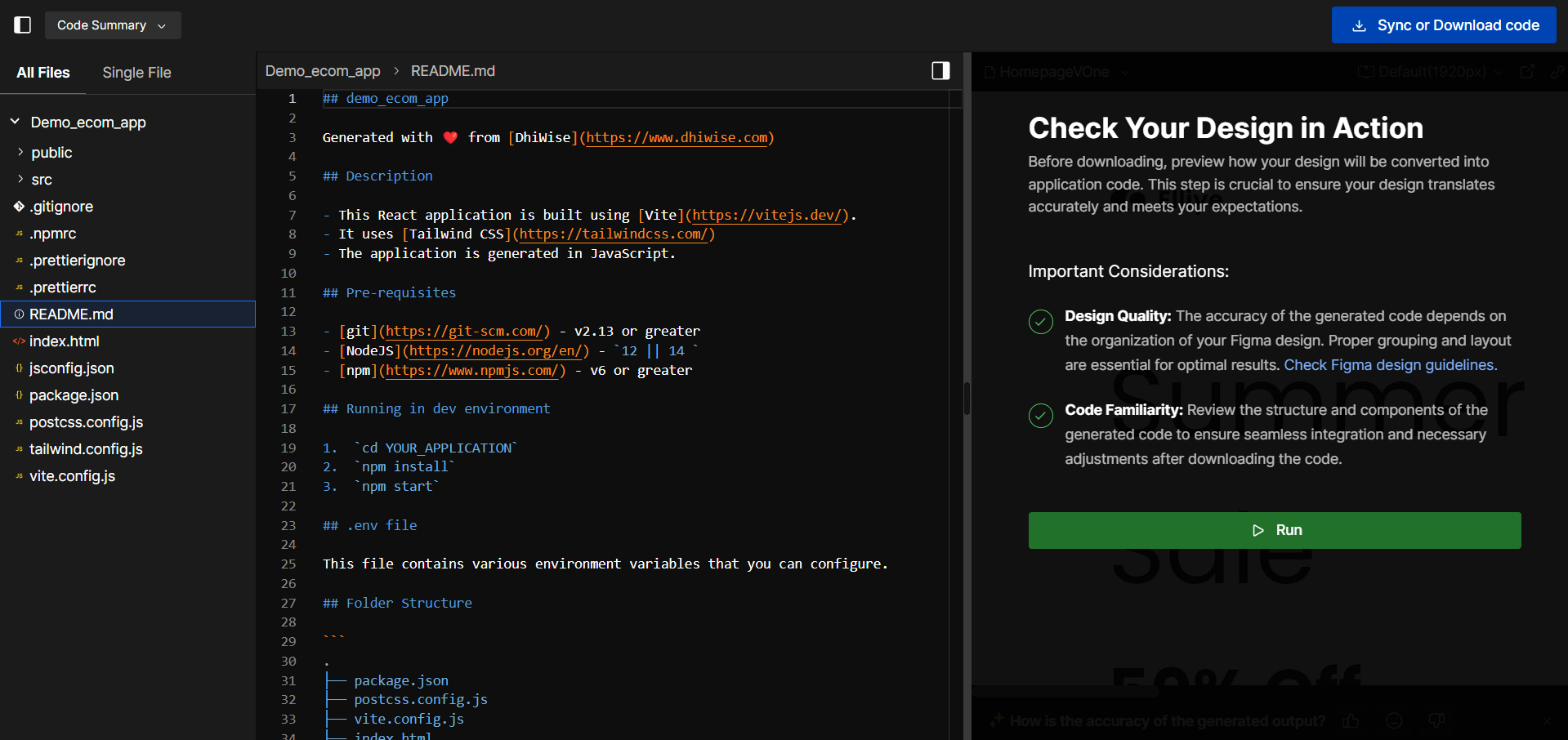
Task: Click the '## Folder Structure' heading line
Action: point(397,603)
